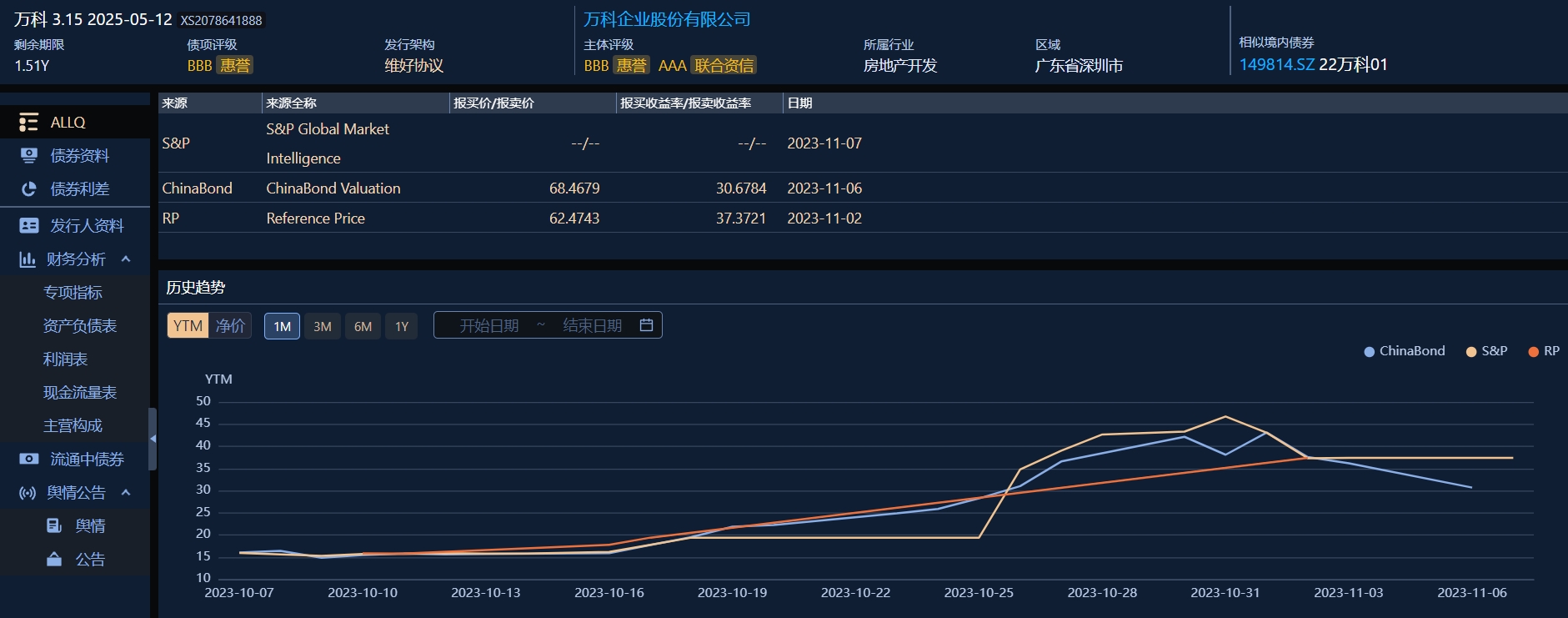The image size is (1568, 618).
Task: Click the 广东省深圳市 region value
Action: [1079, 65]
